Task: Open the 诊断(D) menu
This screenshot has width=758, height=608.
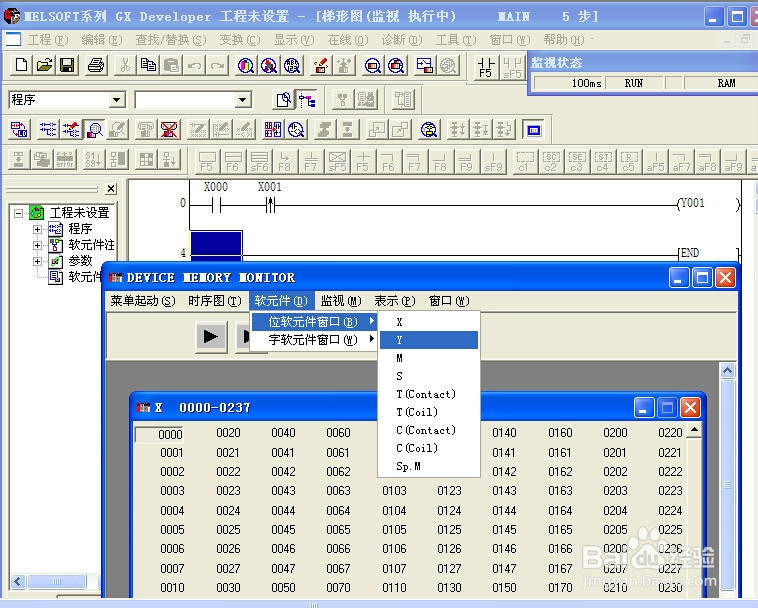Action: (402, 40)
